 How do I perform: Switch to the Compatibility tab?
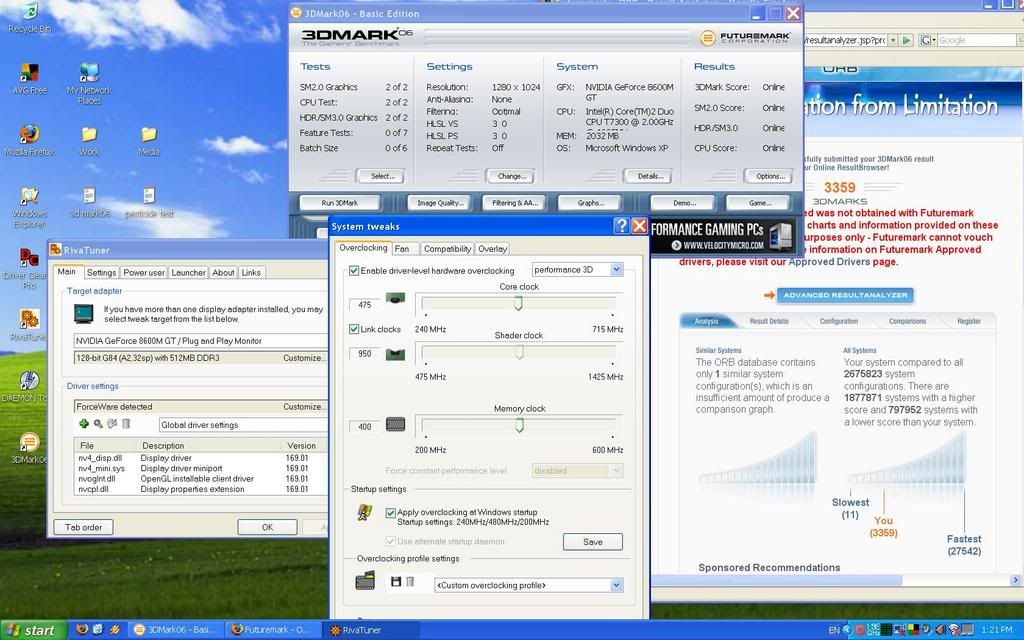(x=447, y=249)
